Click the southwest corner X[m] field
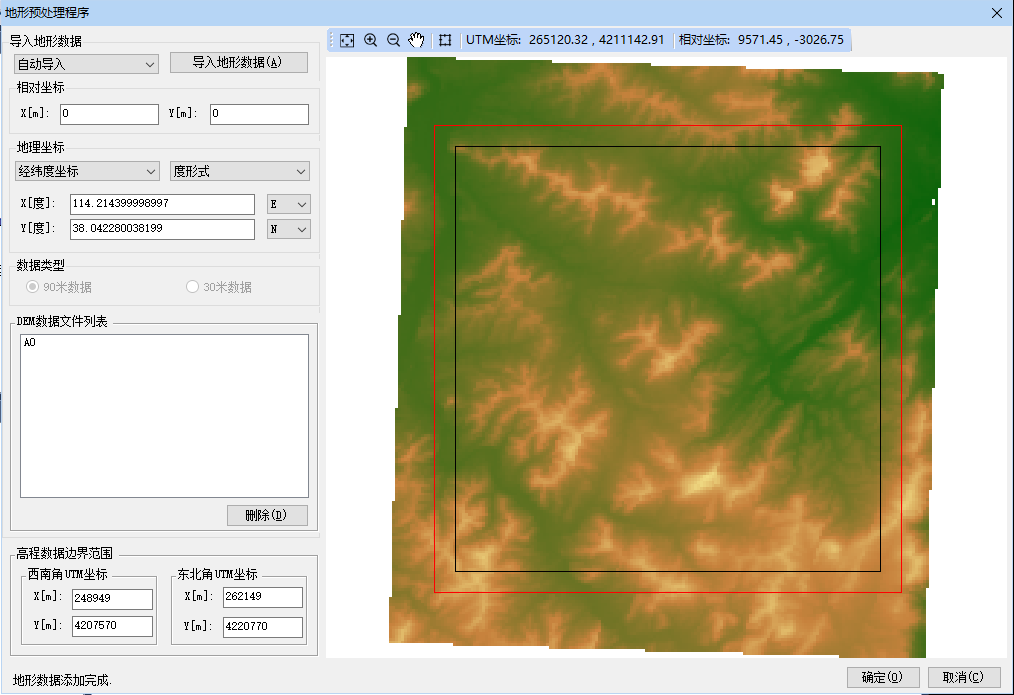The width and height of the screenshot is (1014, 695). point(111,599)
